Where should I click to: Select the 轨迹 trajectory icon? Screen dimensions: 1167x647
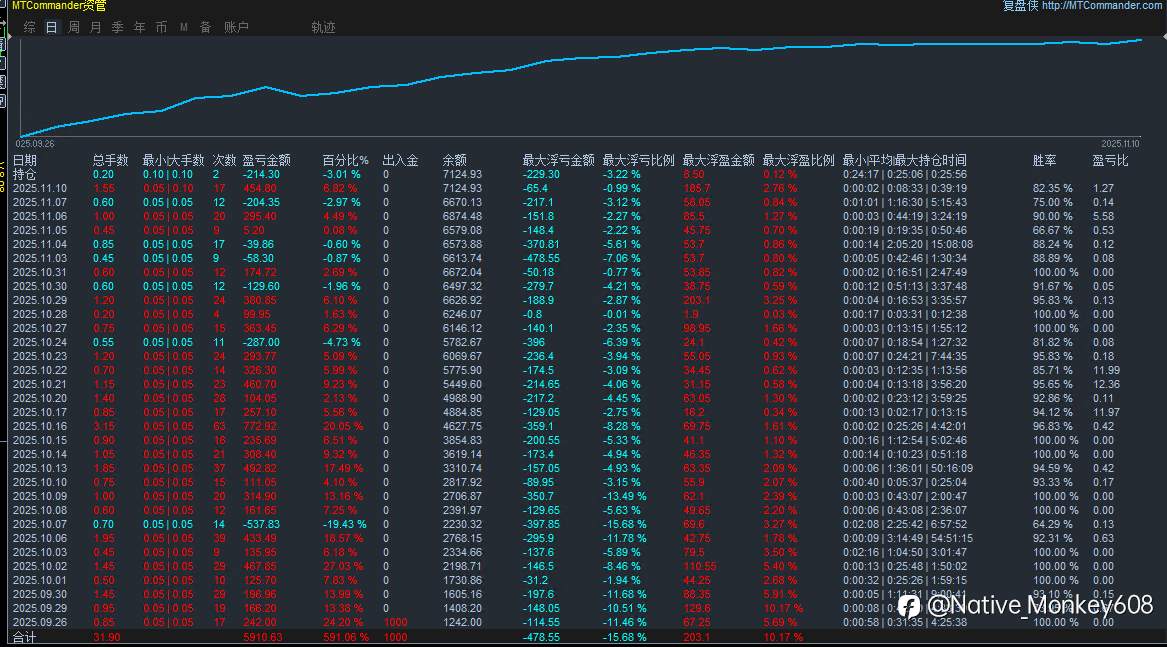323,27
